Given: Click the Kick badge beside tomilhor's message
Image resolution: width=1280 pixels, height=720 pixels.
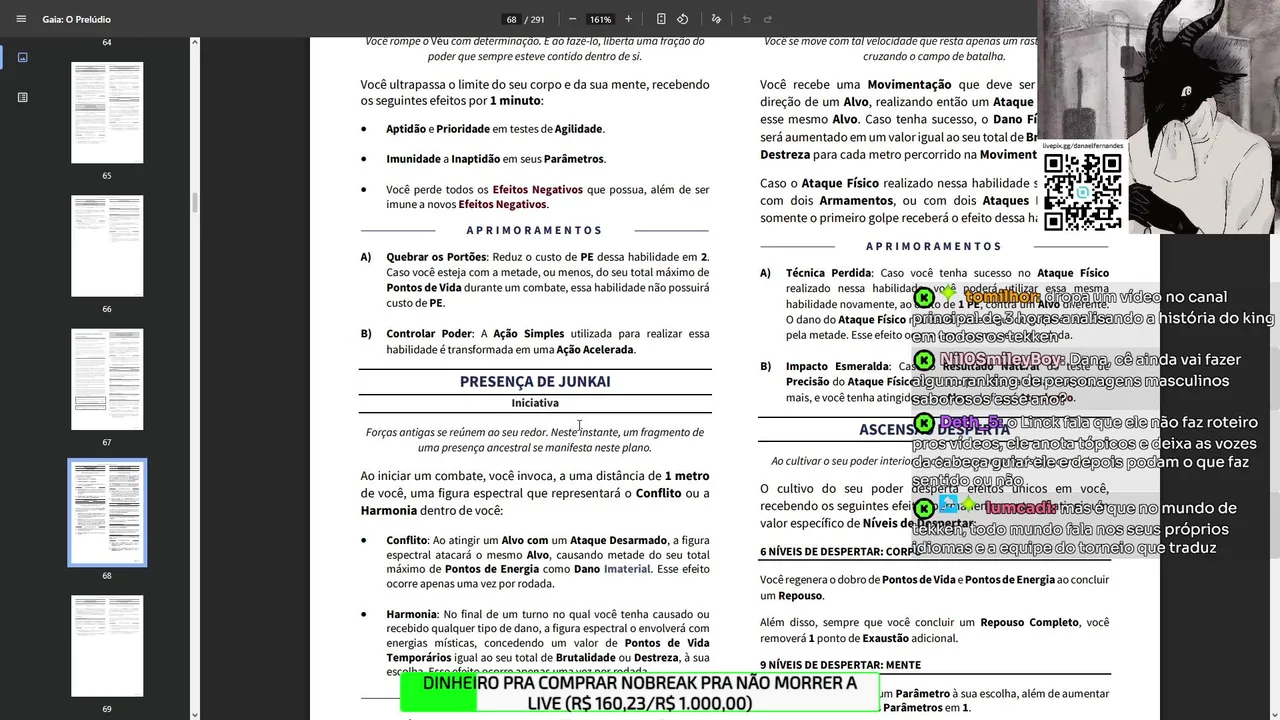Looking at the screenshot, I should [924, 298].
